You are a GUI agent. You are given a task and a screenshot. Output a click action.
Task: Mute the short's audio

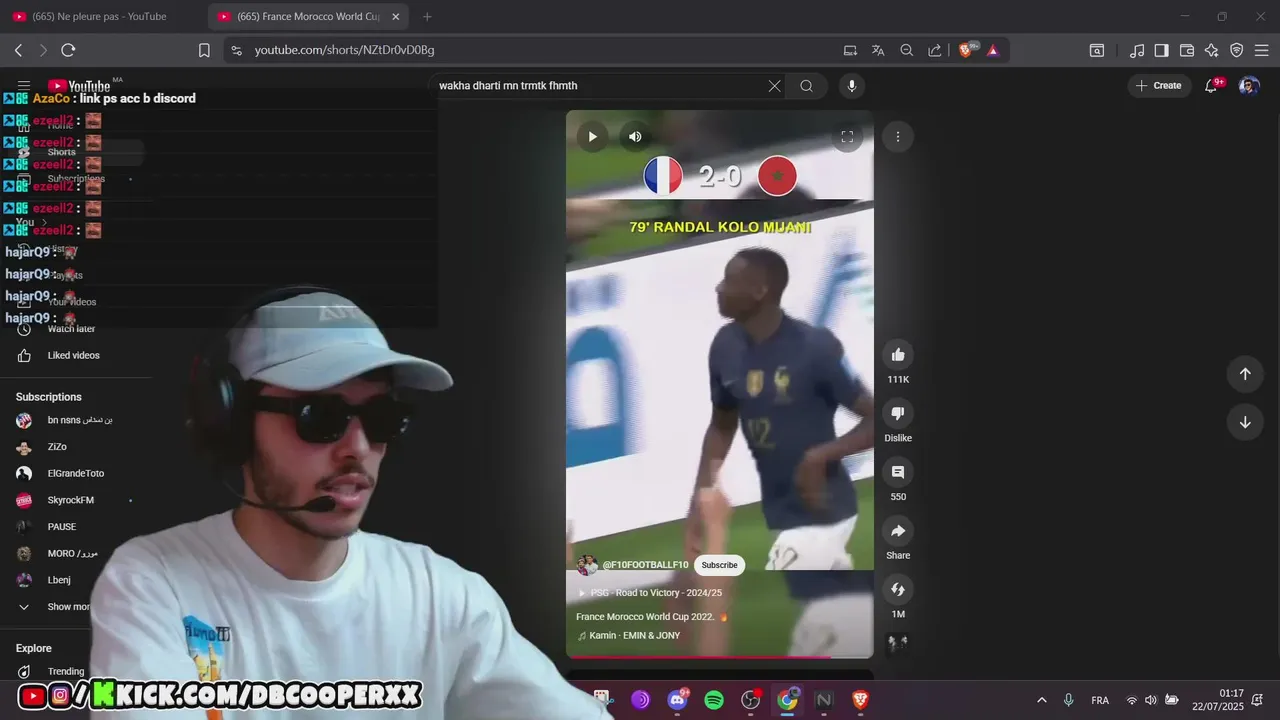click(x=635, y=137)
